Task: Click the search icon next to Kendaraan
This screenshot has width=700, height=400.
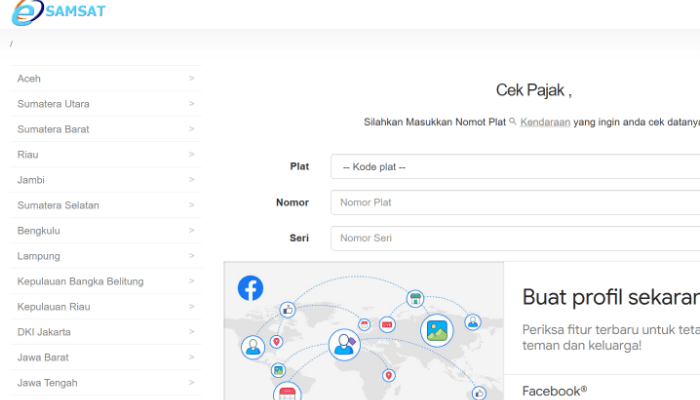Action: click(x=512, y=121)
